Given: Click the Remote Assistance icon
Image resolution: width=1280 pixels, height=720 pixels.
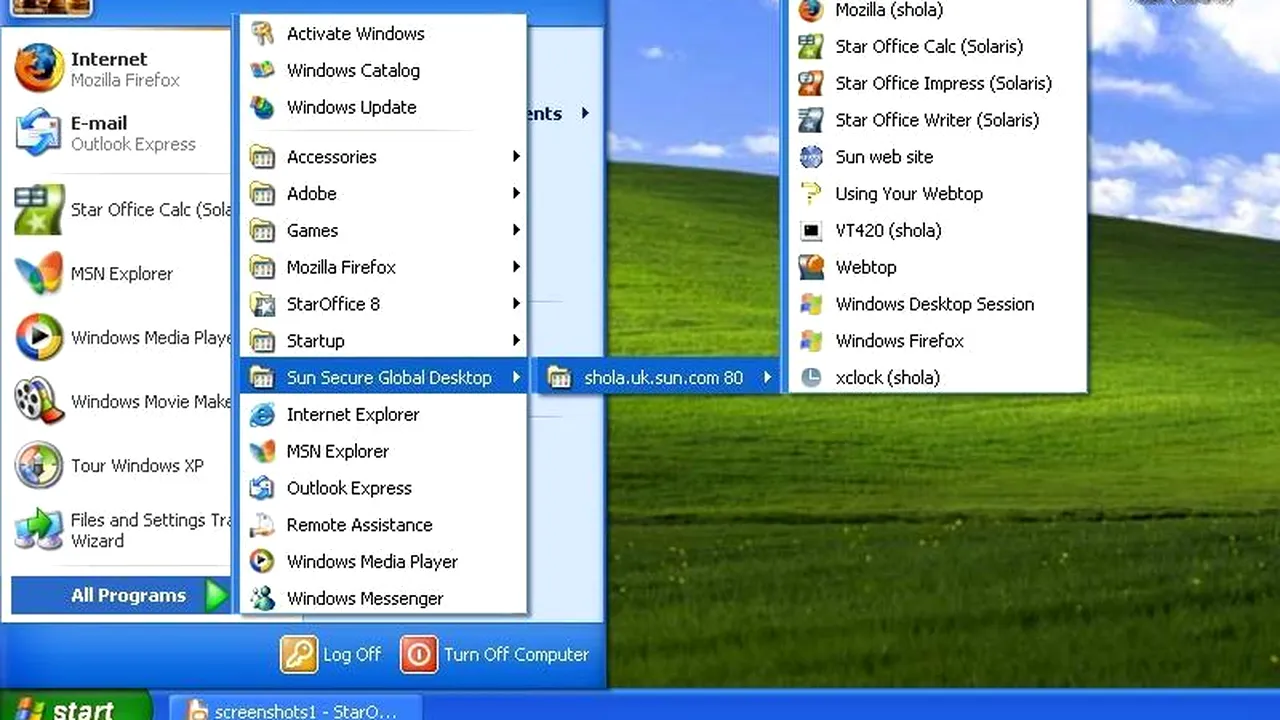Looking at the screenshot, I should click(262, 525).
